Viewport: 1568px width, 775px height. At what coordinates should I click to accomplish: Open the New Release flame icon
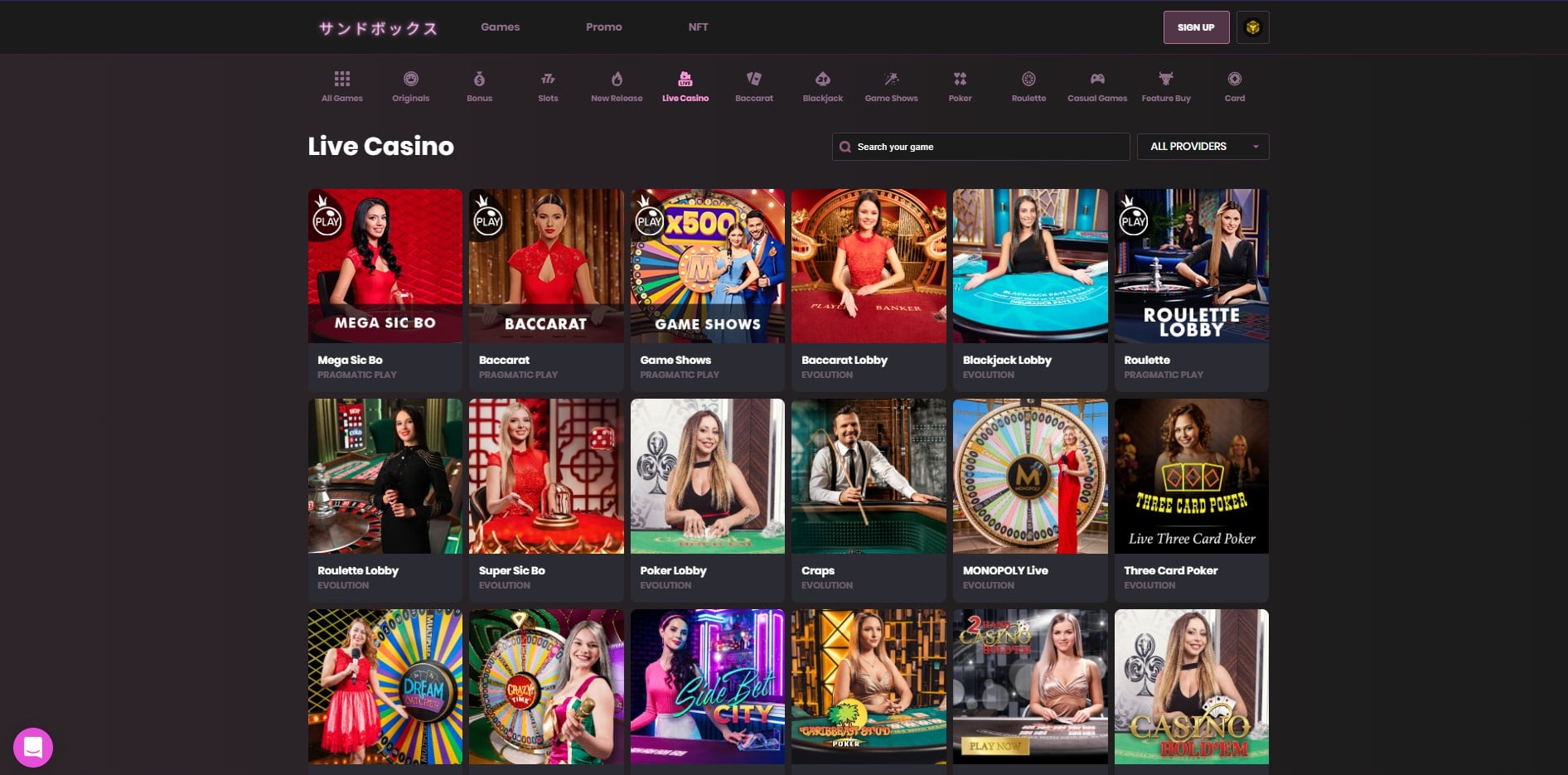click(617, 79)
